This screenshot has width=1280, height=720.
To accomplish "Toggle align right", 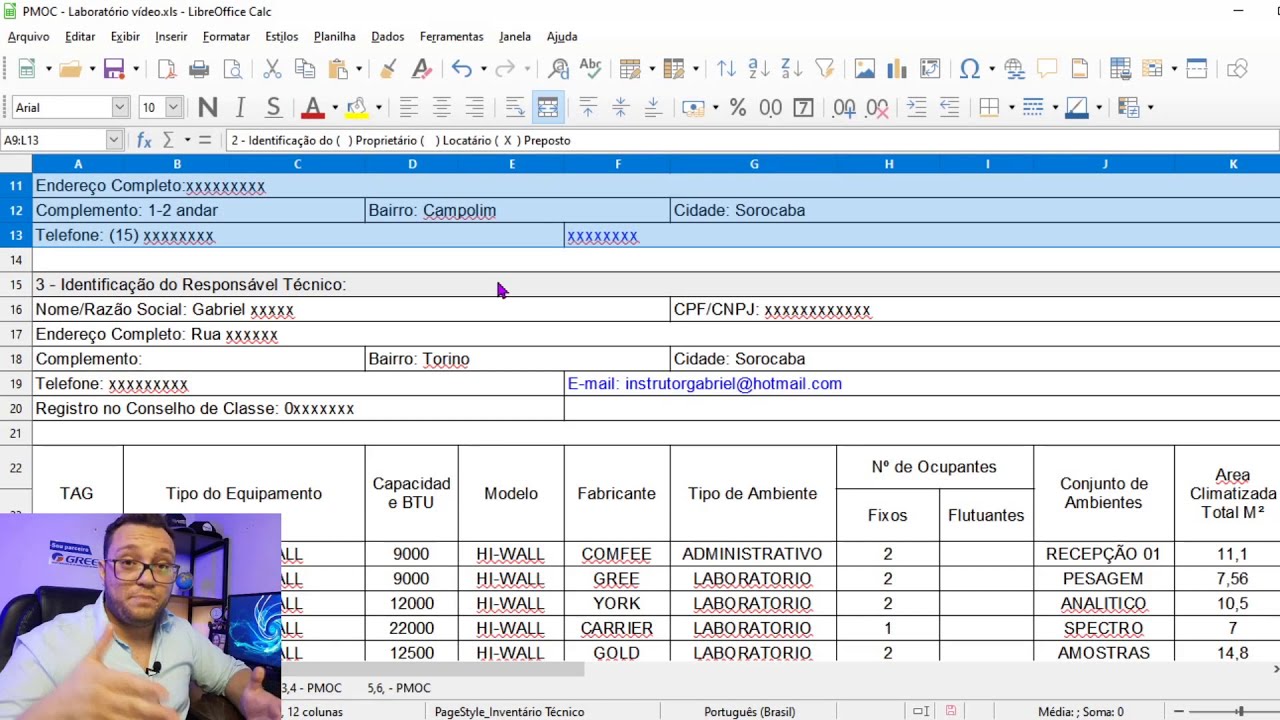I will [474, 107].
